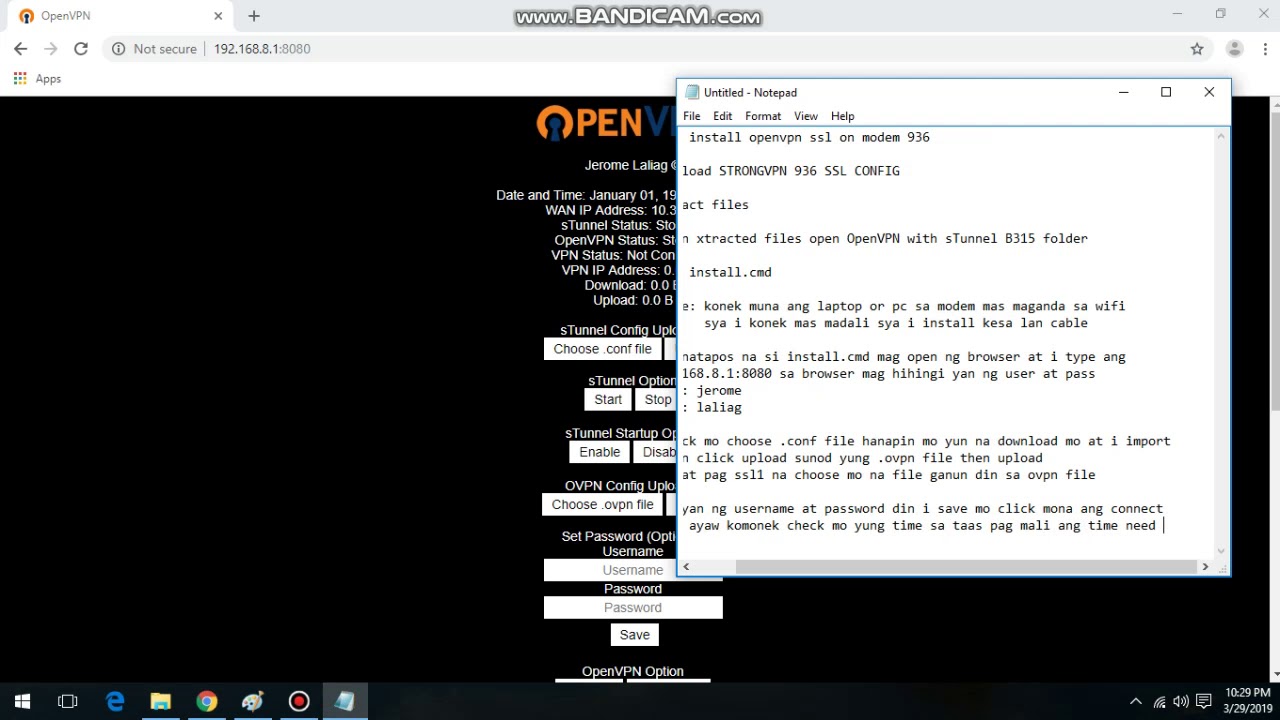Open File Explorer from the taskbar
Image resolution: width=1280 pixels, height=720 pixels.
pos(161,702)
